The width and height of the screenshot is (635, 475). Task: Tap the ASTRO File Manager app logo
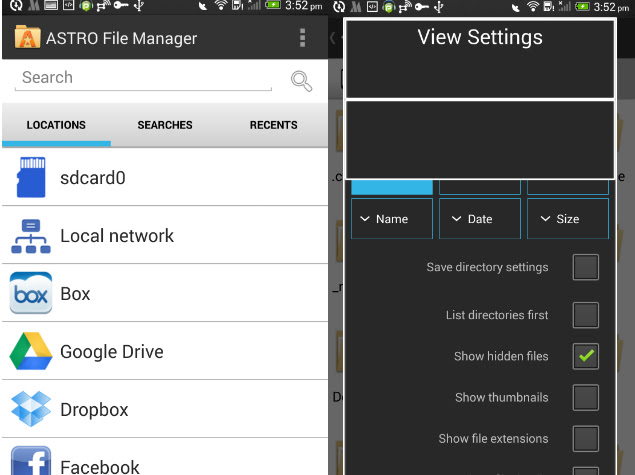coord(27,37)
